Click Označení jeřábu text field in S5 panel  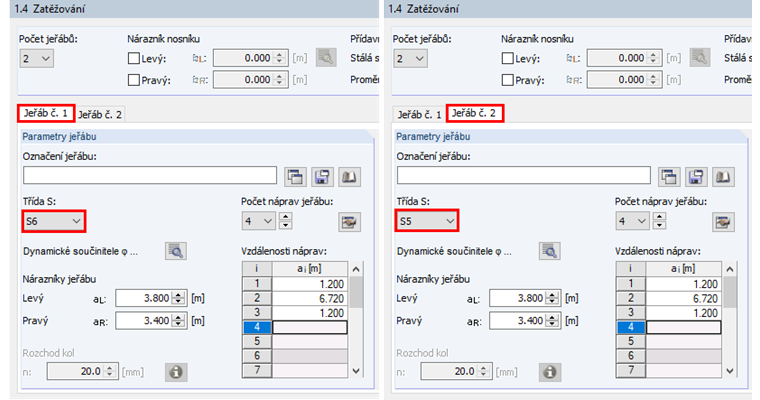coord(523,176)
